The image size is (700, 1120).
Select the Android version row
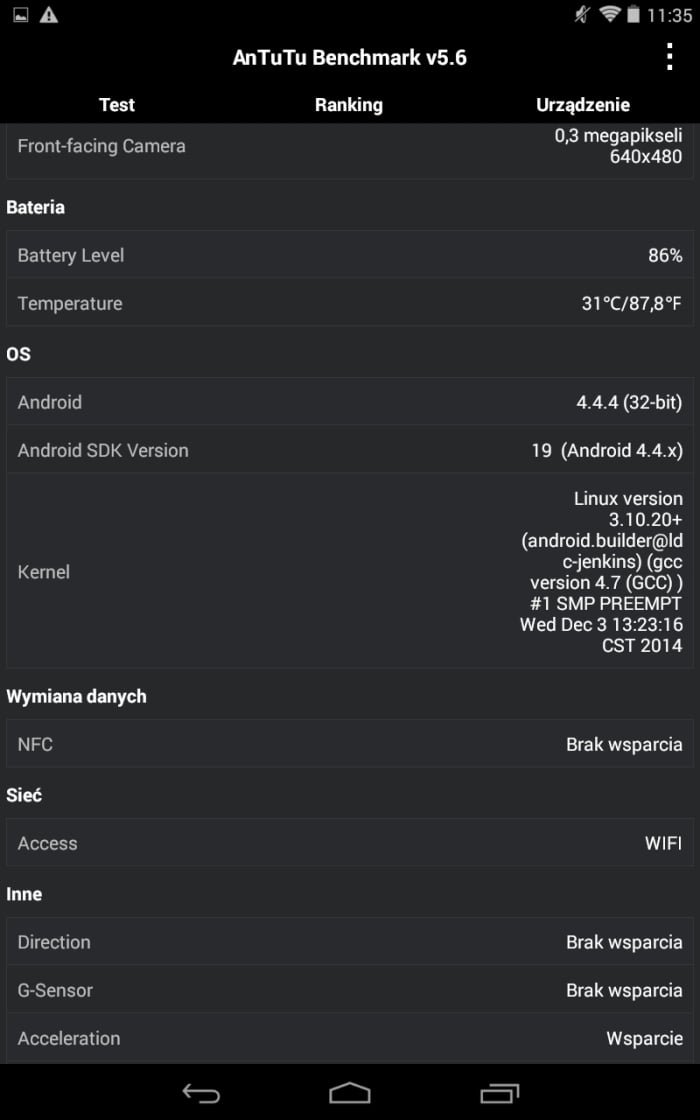[350, 401]
